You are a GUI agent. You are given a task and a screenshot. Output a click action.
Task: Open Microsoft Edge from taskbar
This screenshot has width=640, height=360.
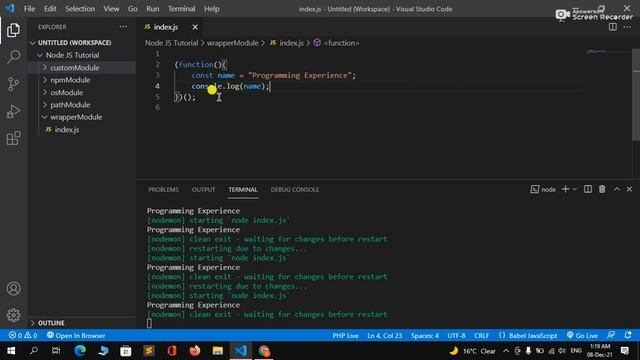click(80, 351)
